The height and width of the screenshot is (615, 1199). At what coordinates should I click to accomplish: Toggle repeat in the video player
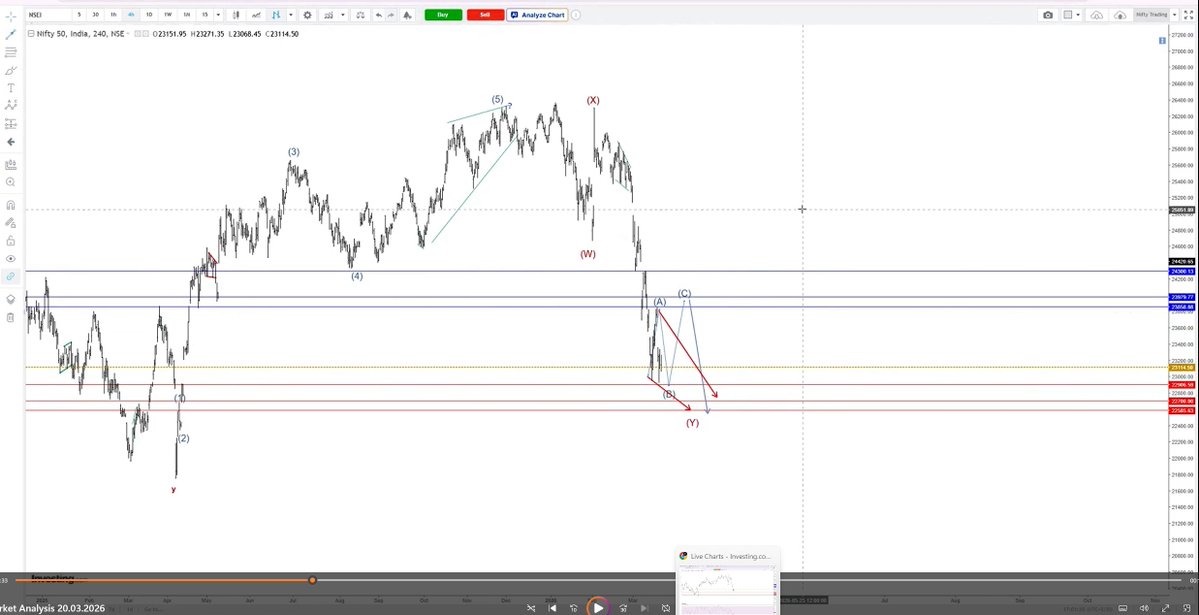point(666,608)
